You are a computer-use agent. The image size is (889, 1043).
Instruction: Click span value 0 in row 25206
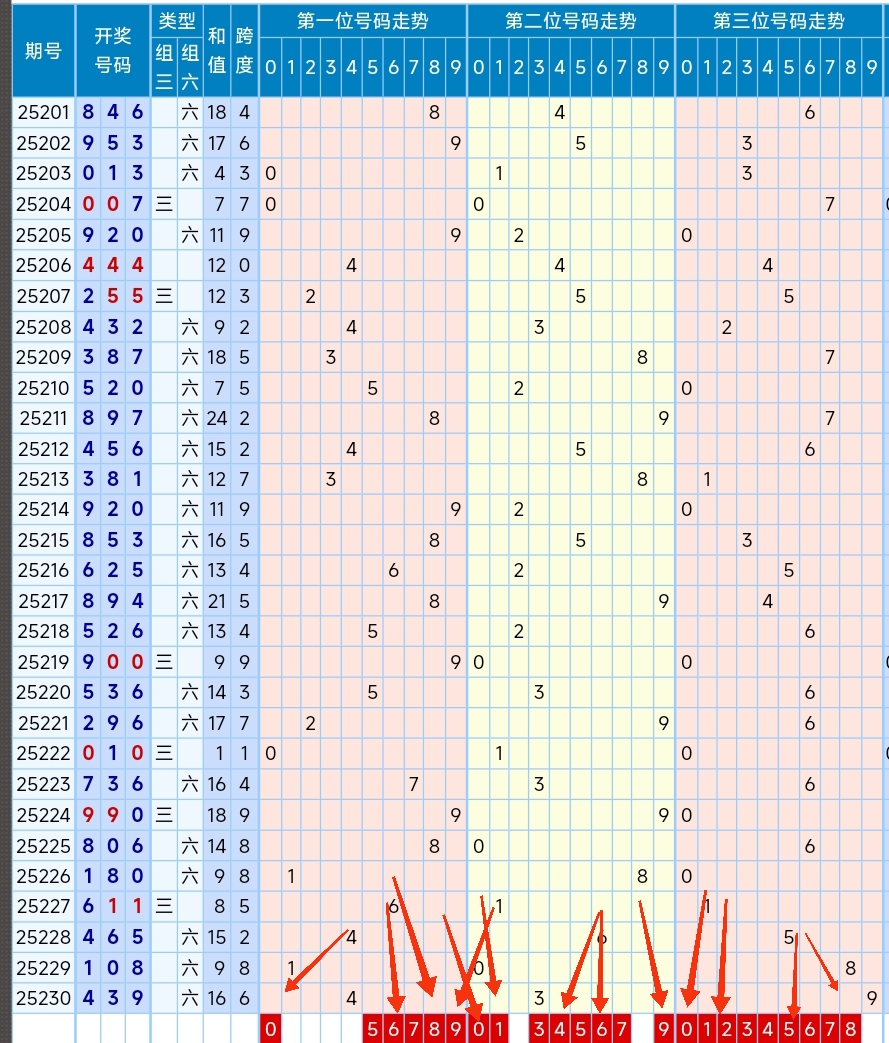click(x=244, y=265)
